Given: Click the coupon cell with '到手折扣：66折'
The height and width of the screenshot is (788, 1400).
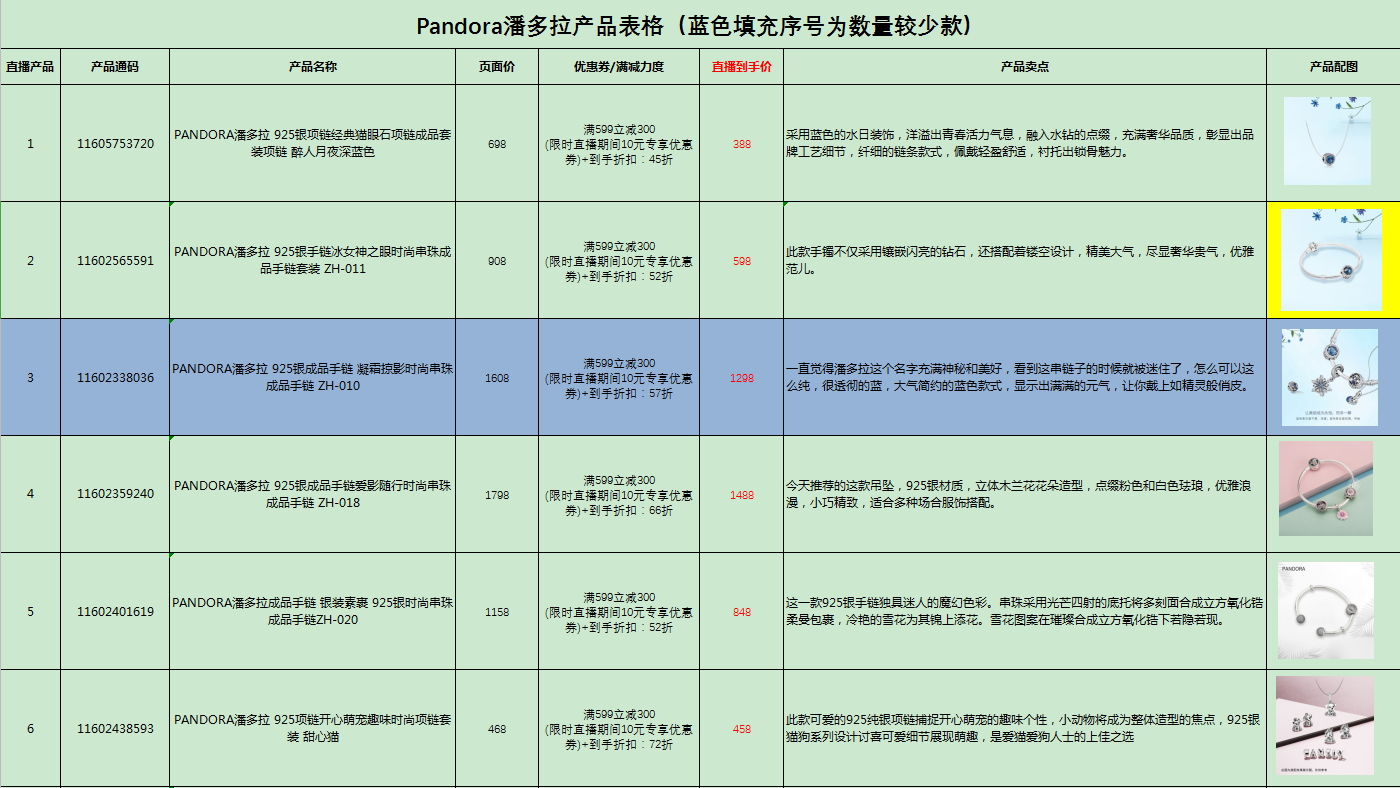Looking at the screenshot, I should click(x=619, y=494).
